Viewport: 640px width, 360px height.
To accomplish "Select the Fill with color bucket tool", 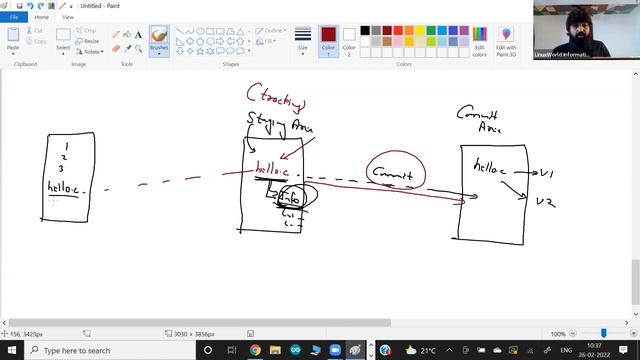I will [127, 35].
